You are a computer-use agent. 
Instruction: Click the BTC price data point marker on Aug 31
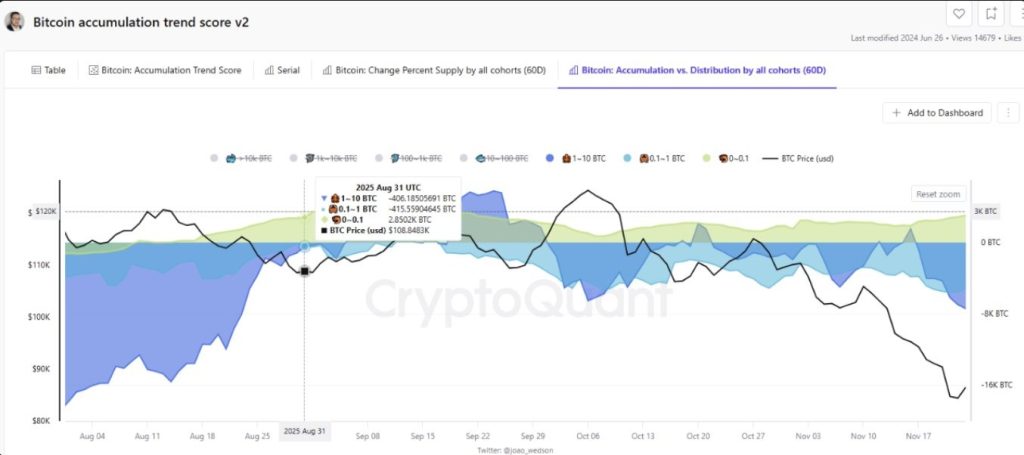(x=304, y=271)
